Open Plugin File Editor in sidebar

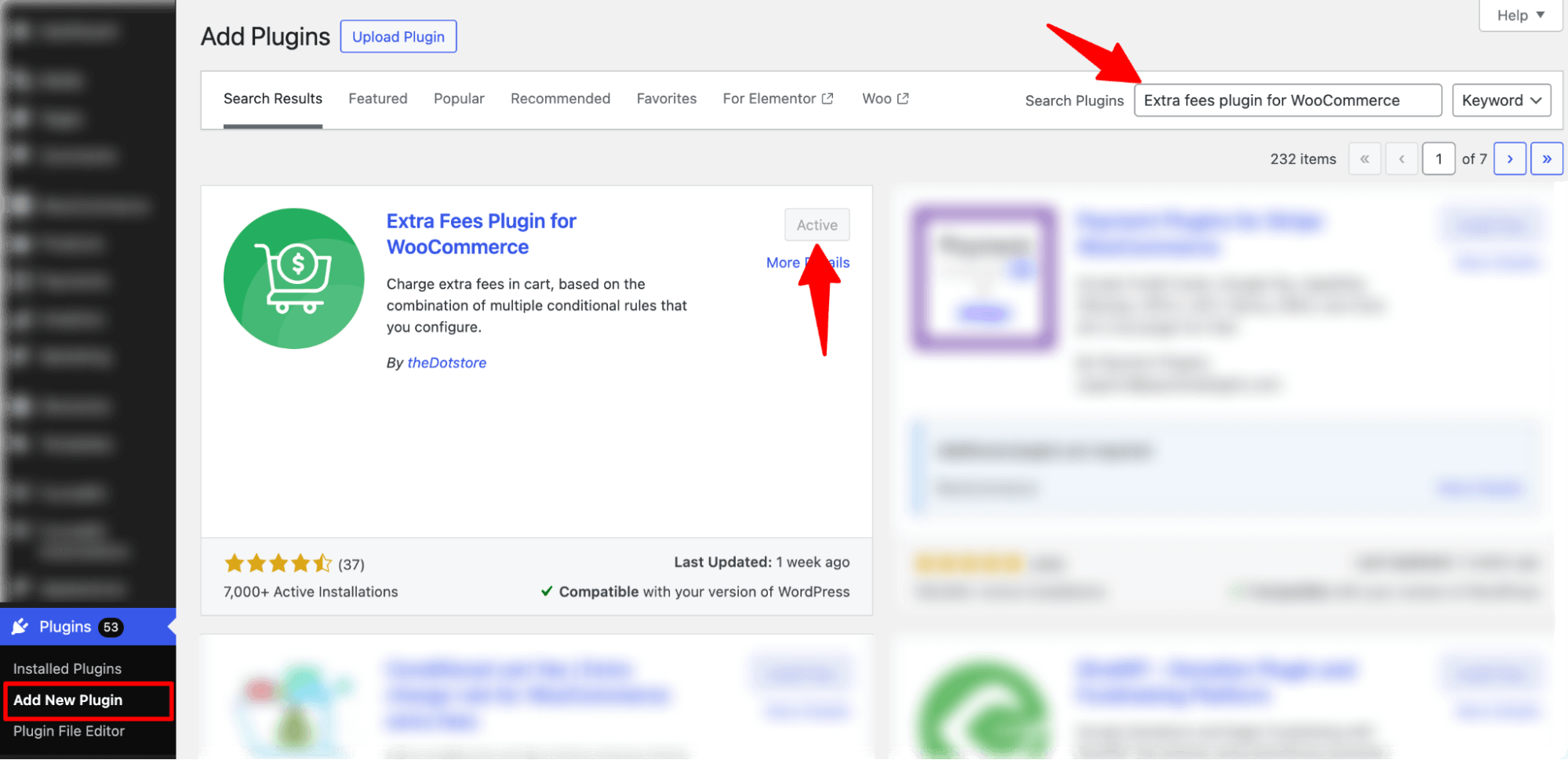coord(69,731)
